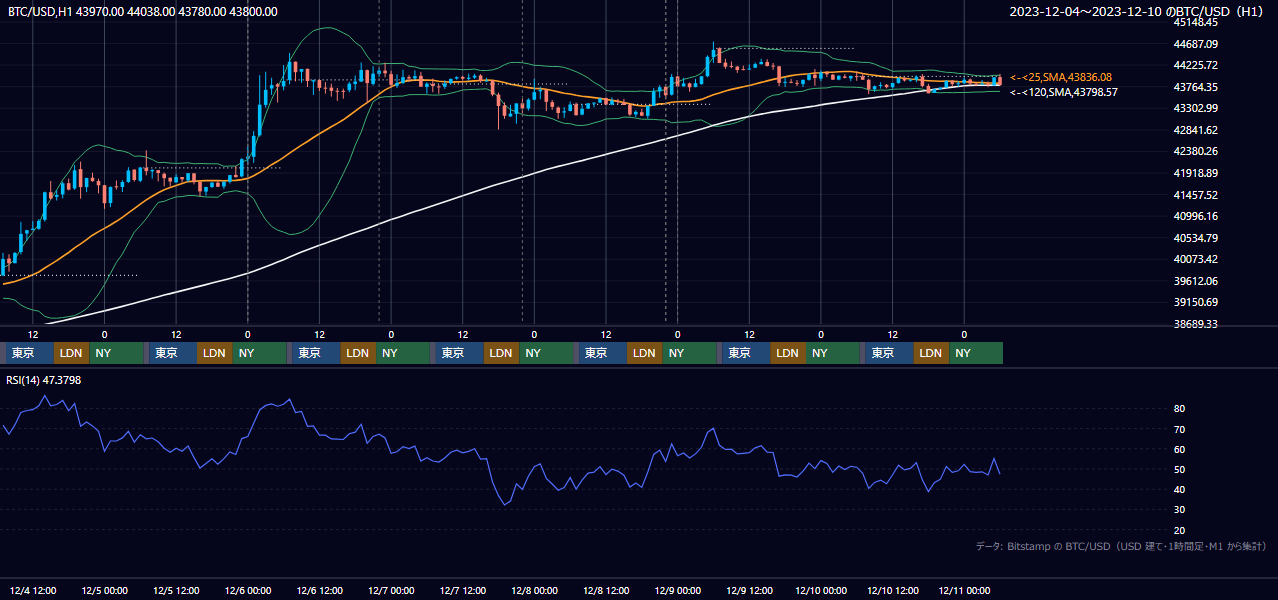Click the BTC/USD,H1 OHLC header text
The width and height of the screenshot is (1278, 600).
click(x=143, y=11)
